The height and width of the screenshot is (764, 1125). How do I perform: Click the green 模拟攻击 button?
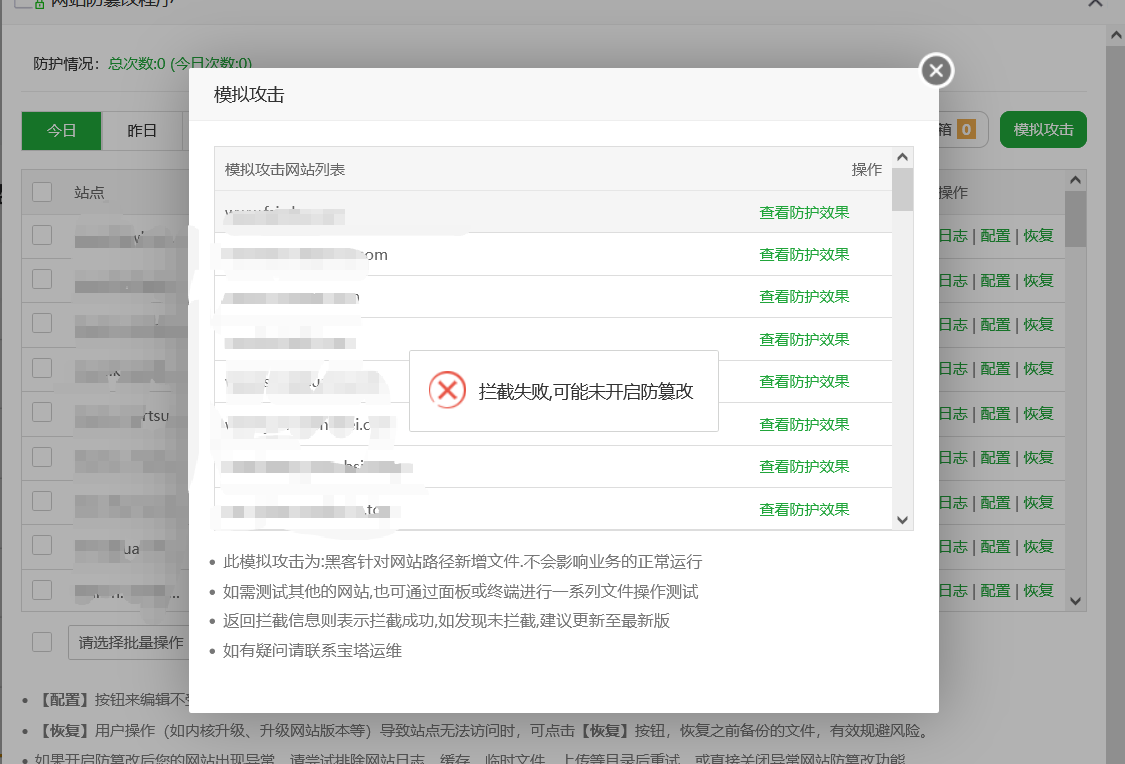click(1043, 130)
